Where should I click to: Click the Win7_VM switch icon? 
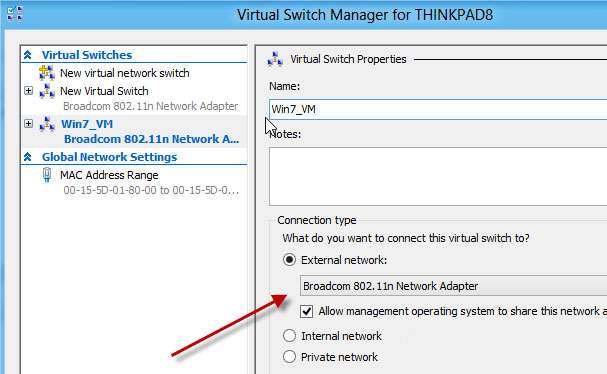tap(47, 124)
